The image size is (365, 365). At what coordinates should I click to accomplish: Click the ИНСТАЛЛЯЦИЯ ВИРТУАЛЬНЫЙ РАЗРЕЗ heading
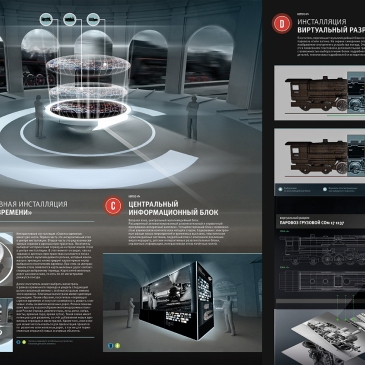pyautogui.click(x=331, y=26)
